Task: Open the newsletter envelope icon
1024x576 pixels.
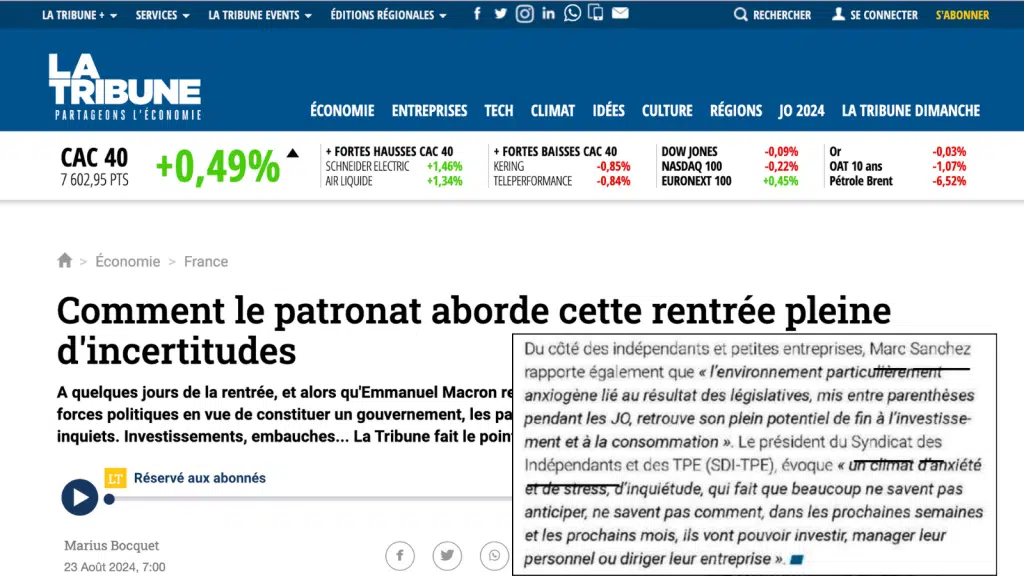Action: pos(620,14)
